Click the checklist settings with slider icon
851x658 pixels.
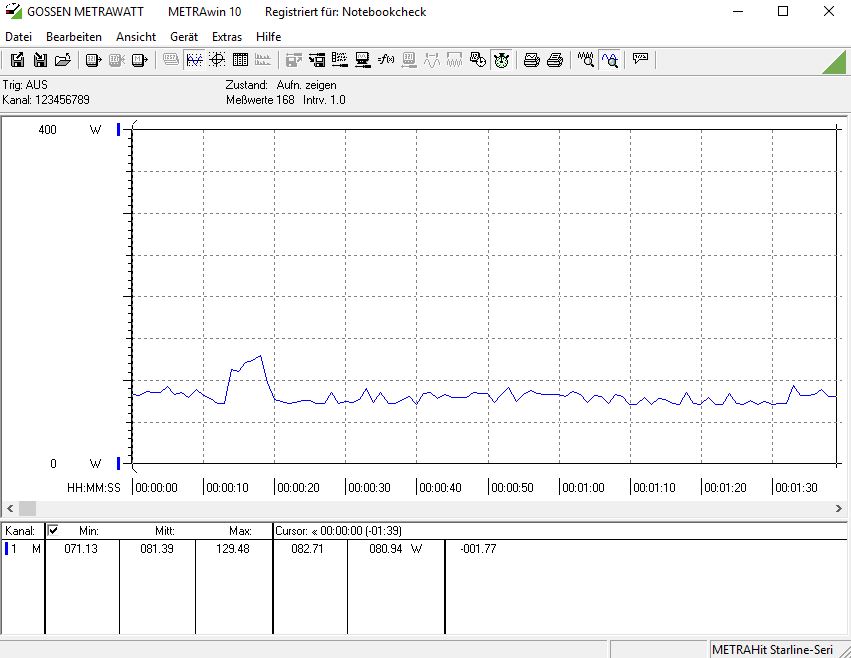(340, 60)
